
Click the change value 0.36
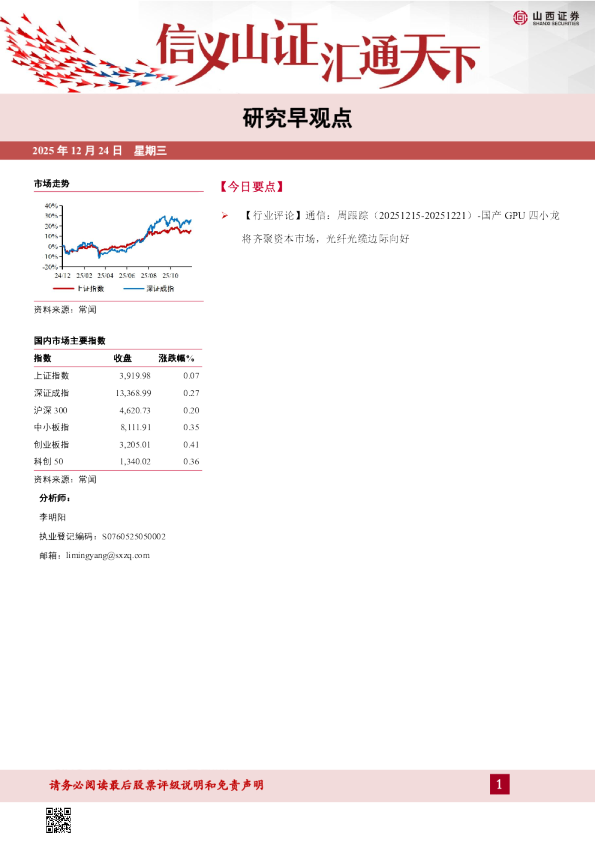point(191,461)
